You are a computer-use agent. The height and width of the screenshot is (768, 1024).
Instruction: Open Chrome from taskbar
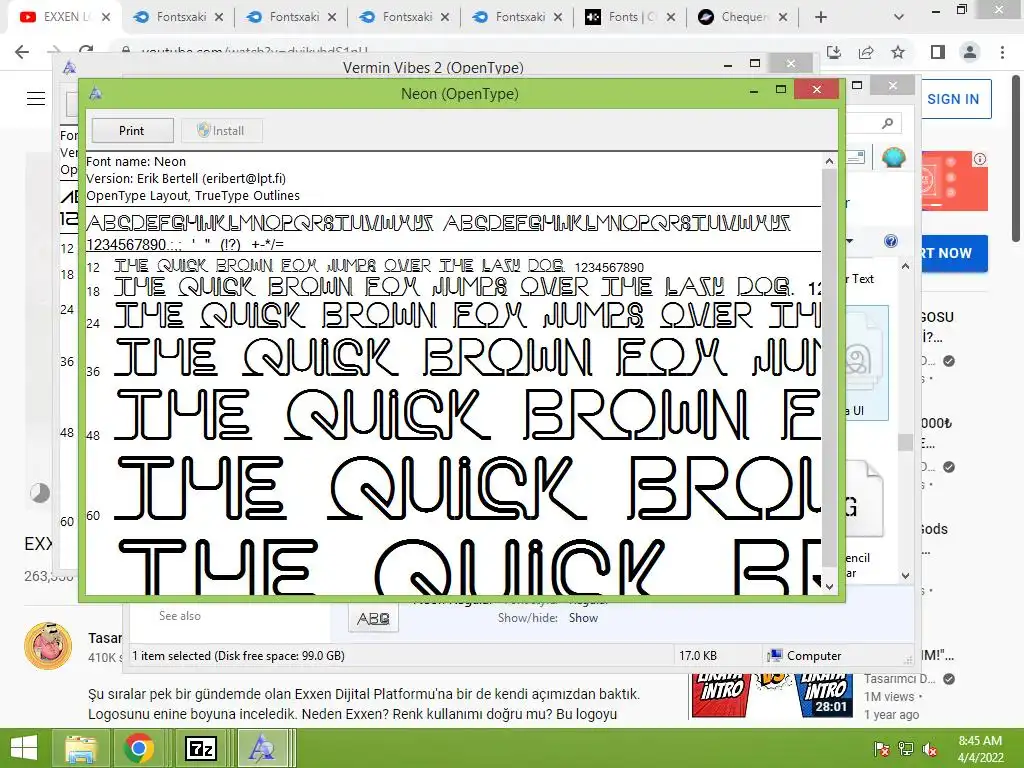pos(139,748)
